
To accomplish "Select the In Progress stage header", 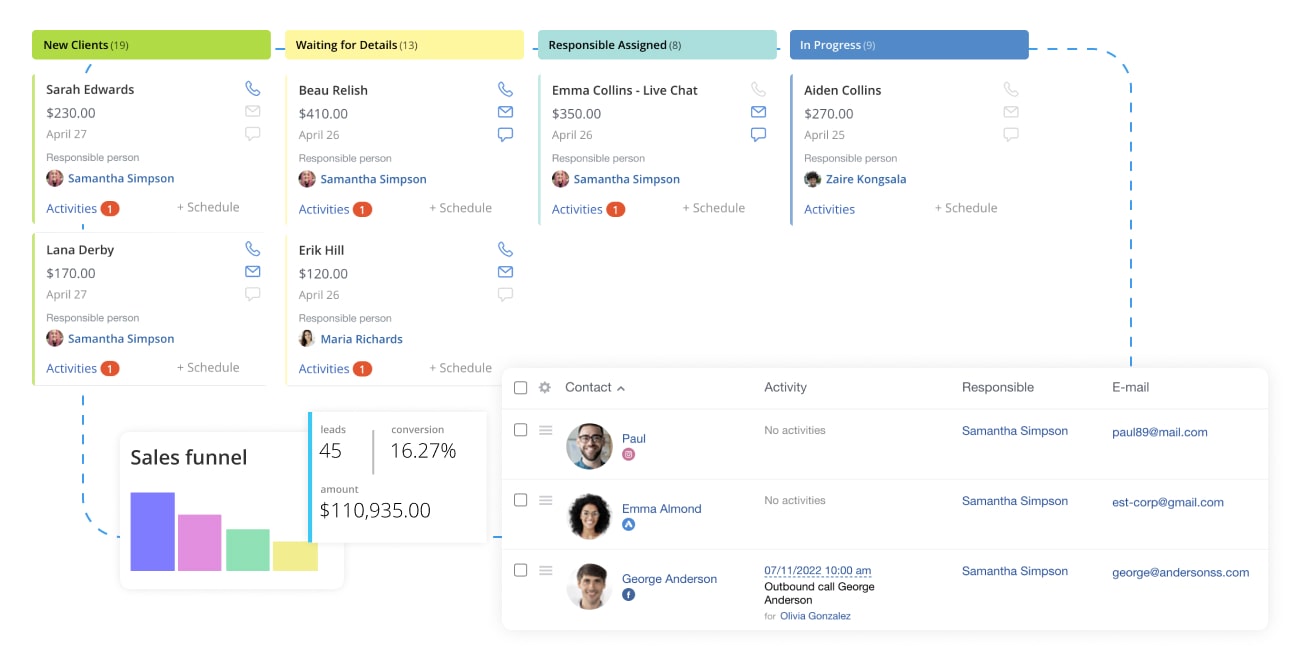I will (909, 45).
